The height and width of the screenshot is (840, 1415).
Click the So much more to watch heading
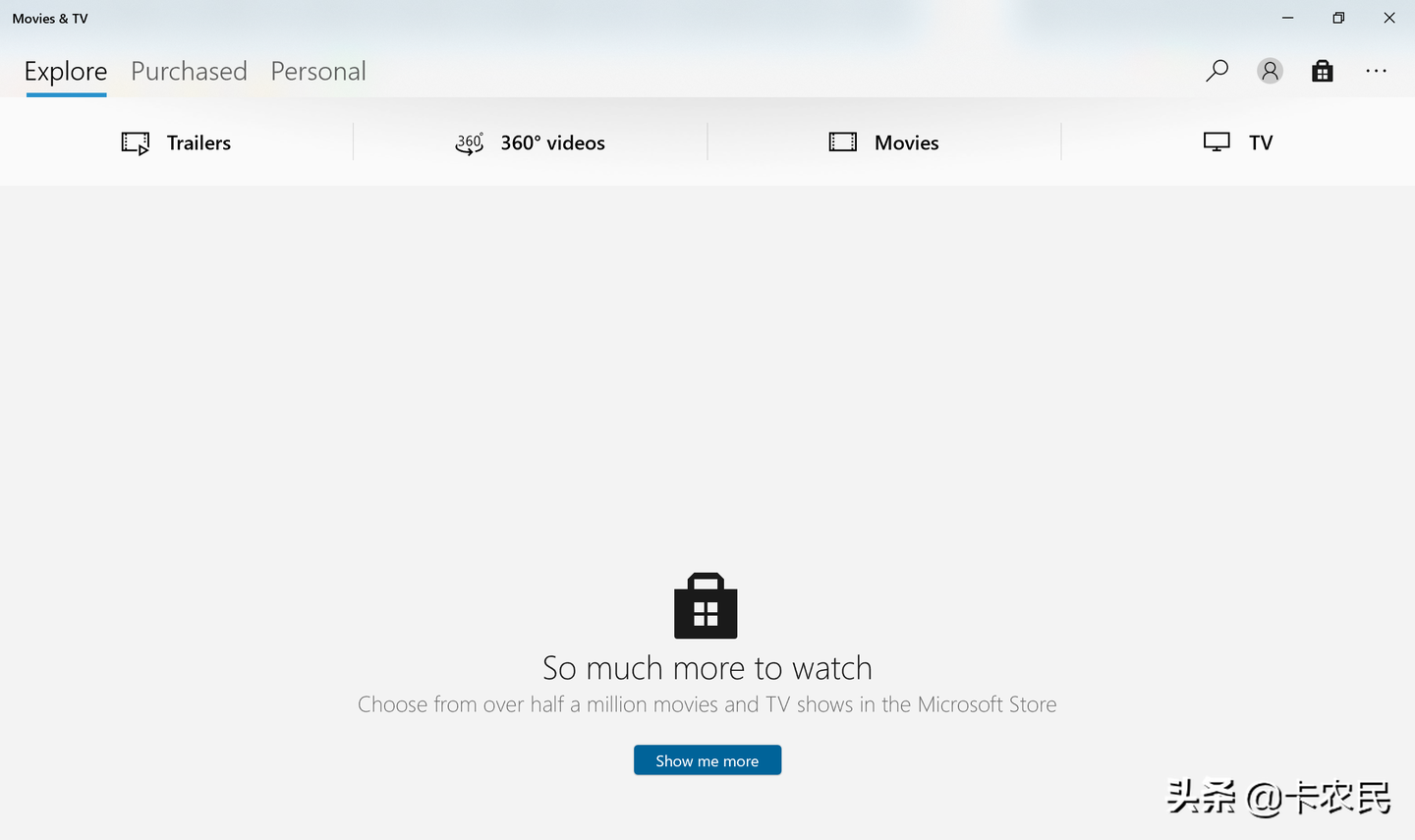707,668
